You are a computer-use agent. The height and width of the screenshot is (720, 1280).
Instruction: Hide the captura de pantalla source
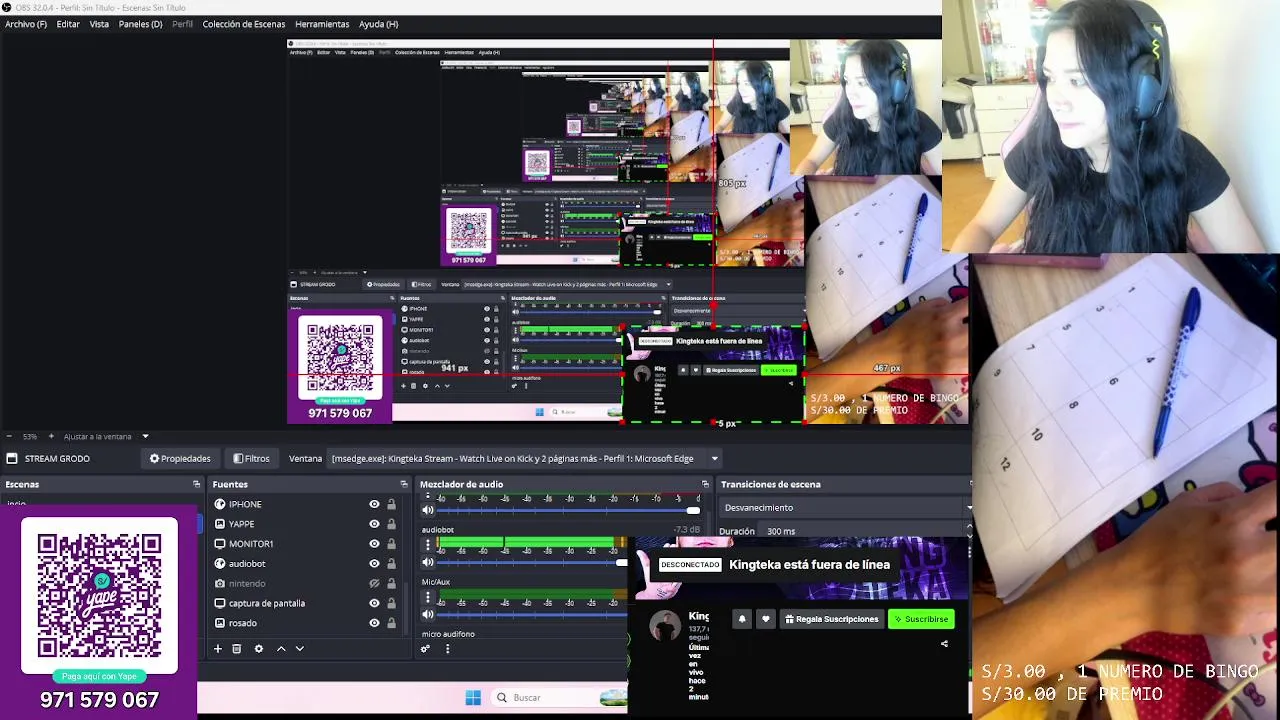374,603
